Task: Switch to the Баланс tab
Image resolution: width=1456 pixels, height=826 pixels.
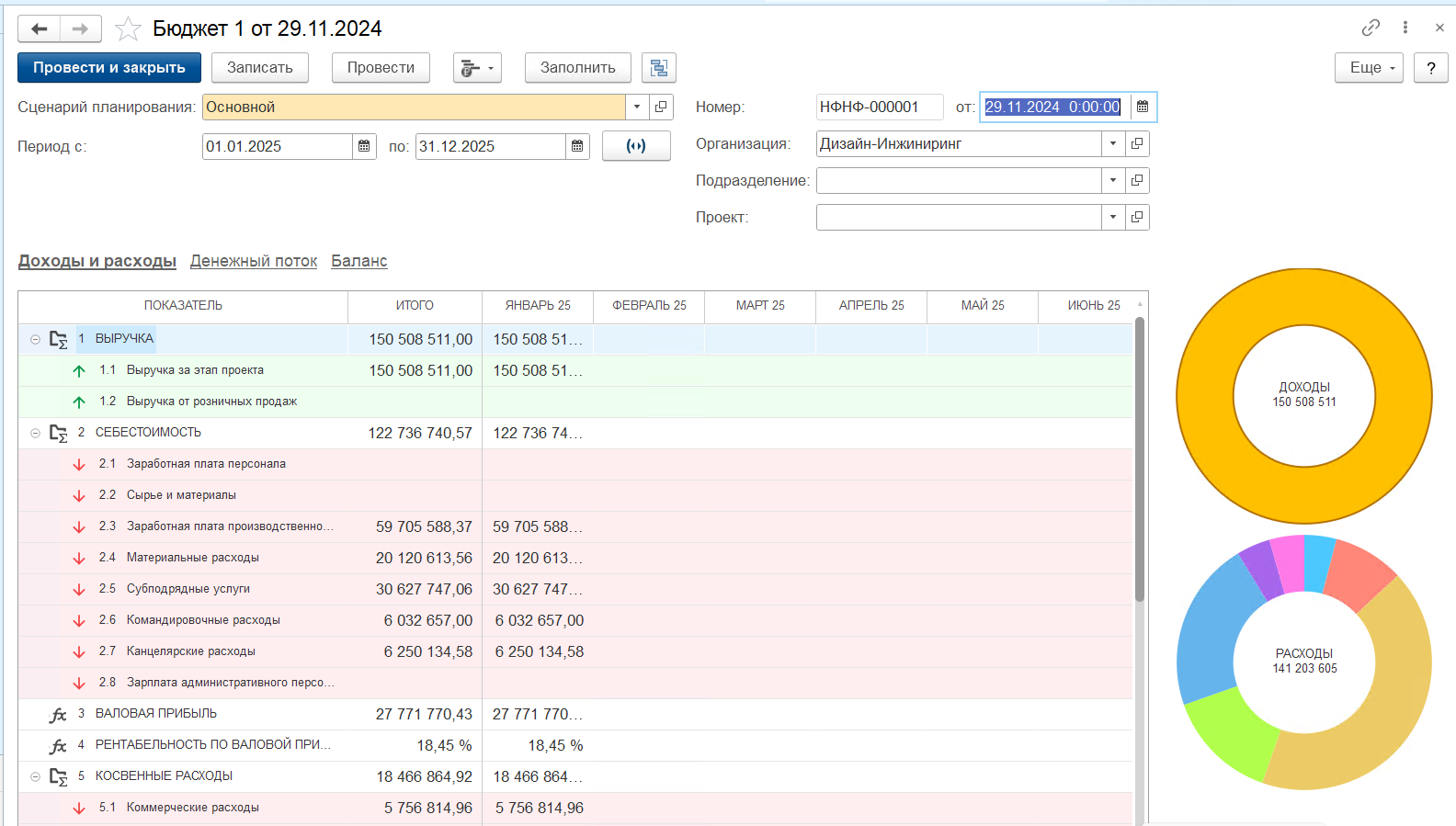Action: [x=359, y=262]
